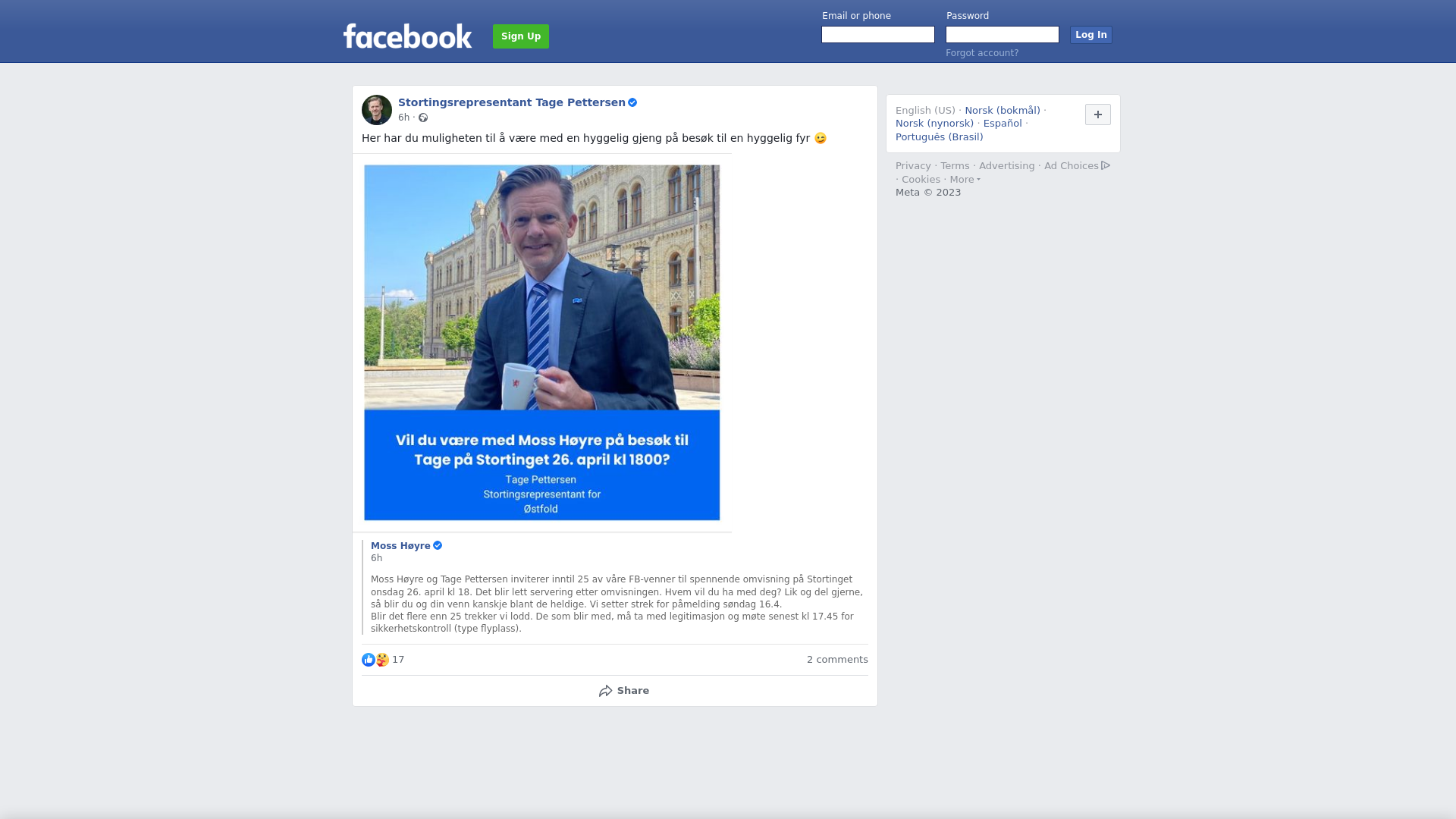Expand the More footer dropdown
The width and height of the screenshot is (1456, 819).
pyautogui.click(x=965, y=180)
